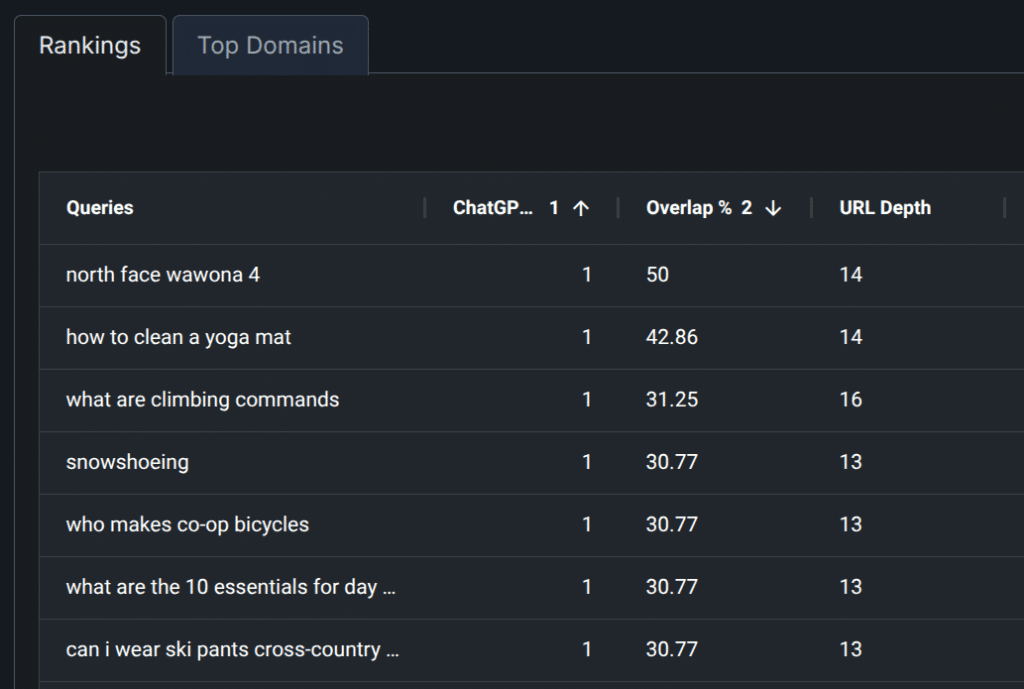Click the descending sort arrow beside Overlap %

tap(773, 208)
